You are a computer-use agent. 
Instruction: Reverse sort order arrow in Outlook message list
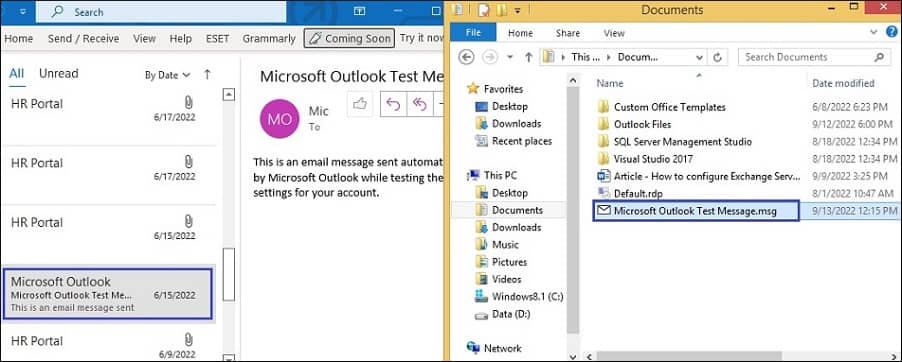tap(208, 74)
